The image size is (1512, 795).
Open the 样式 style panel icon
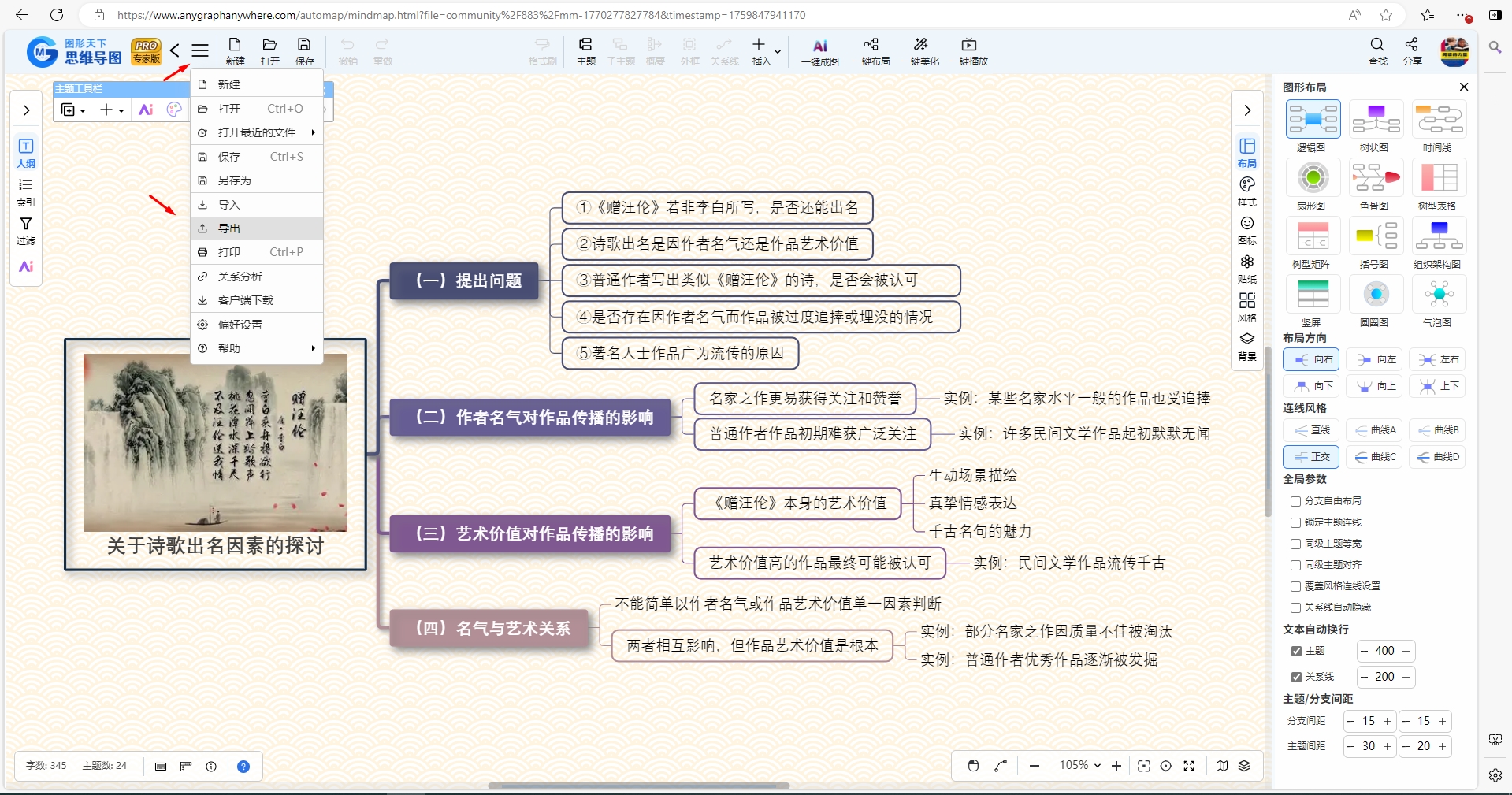[x=1247, y=191]
